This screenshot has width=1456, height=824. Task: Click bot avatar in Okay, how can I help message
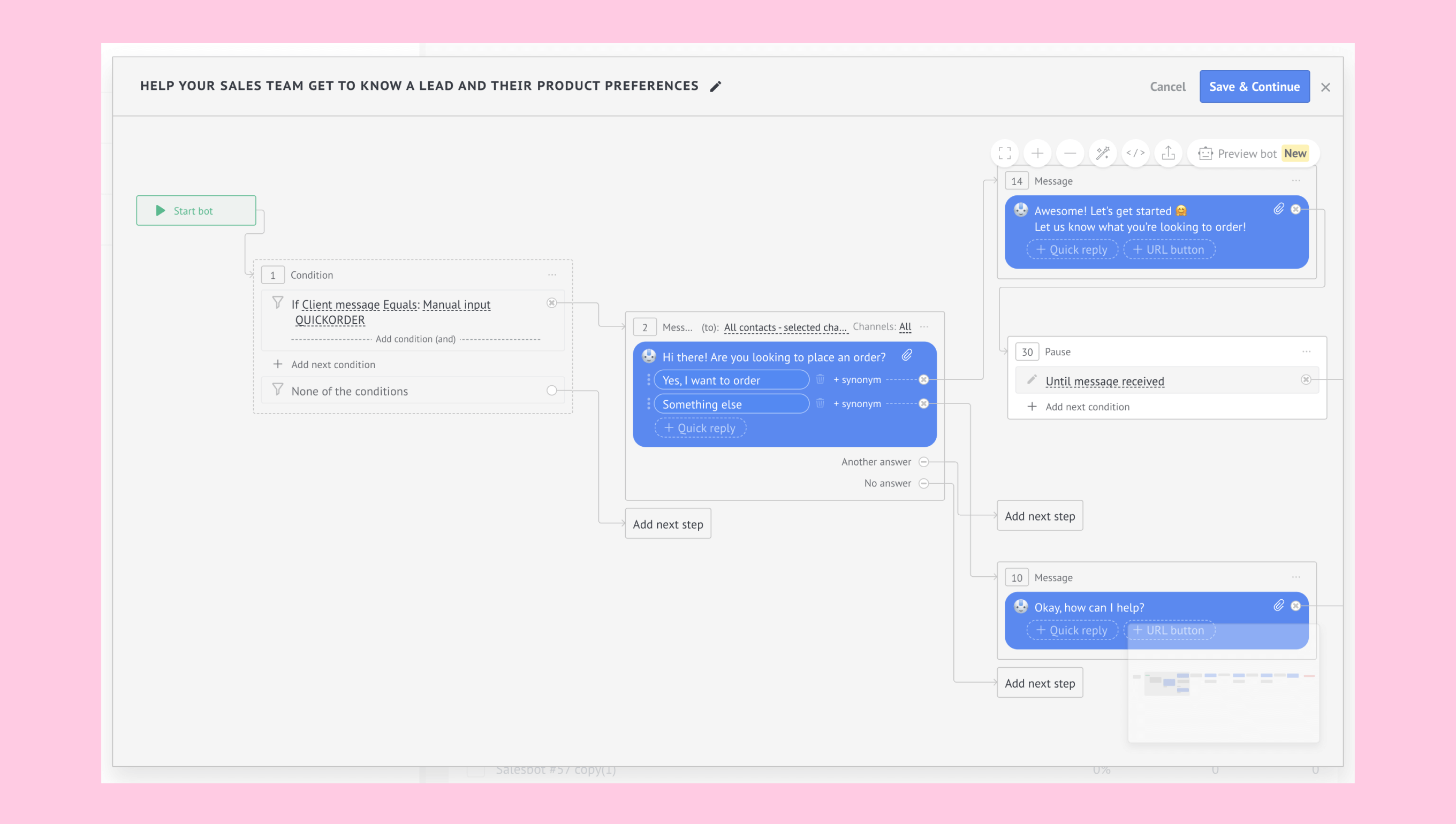click(x=1021, y=607)
